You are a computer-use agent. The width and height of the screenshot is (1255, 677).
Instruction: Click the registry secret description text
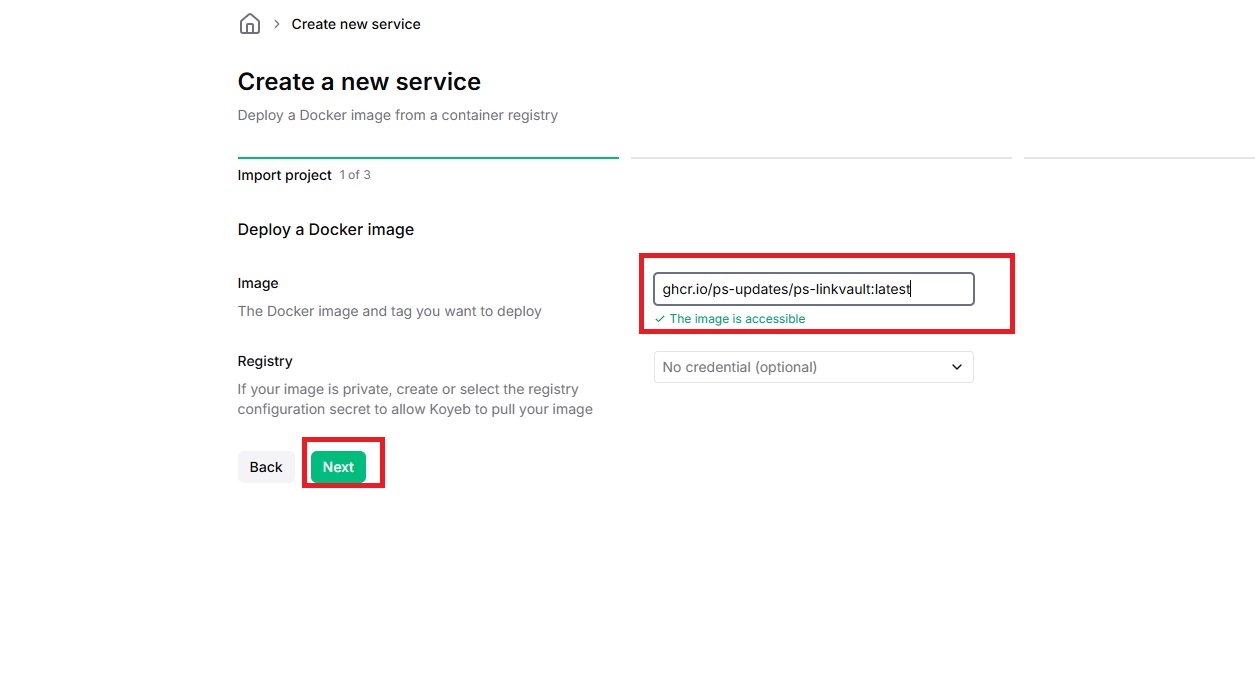tap(415, 399)
